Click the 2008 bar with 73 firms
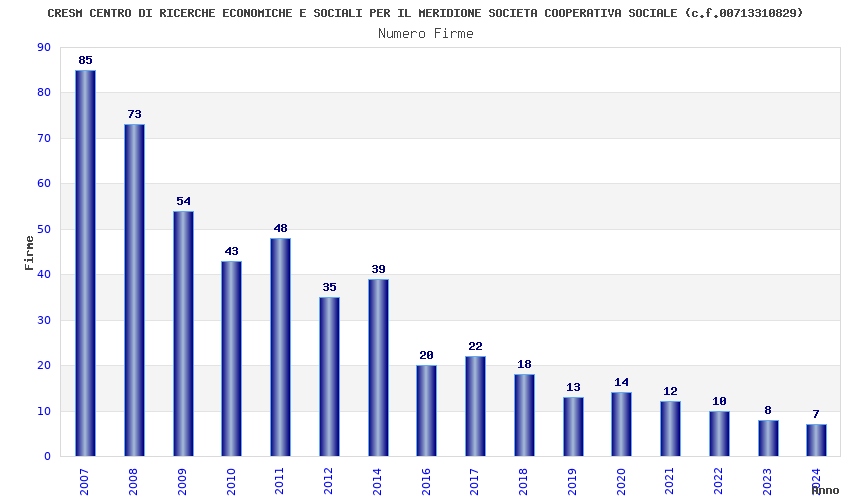The width and height of the screenshot is (850, 500). 134,290
